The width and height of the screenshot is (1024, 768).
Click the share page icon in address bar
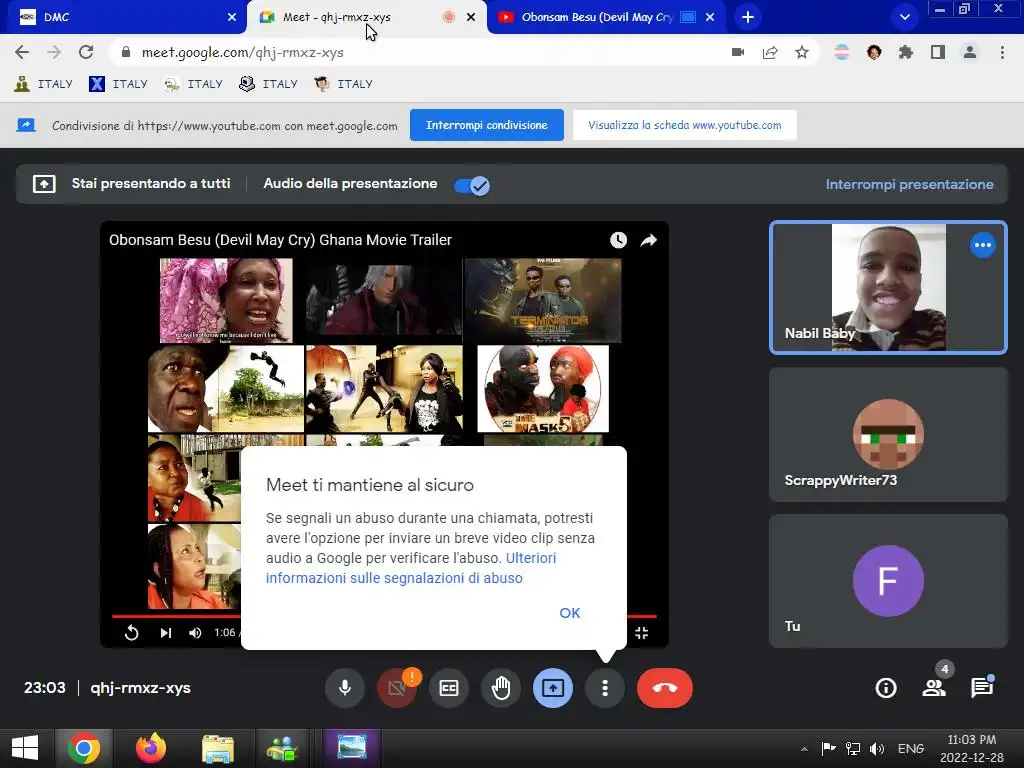(x=770, y=52)
